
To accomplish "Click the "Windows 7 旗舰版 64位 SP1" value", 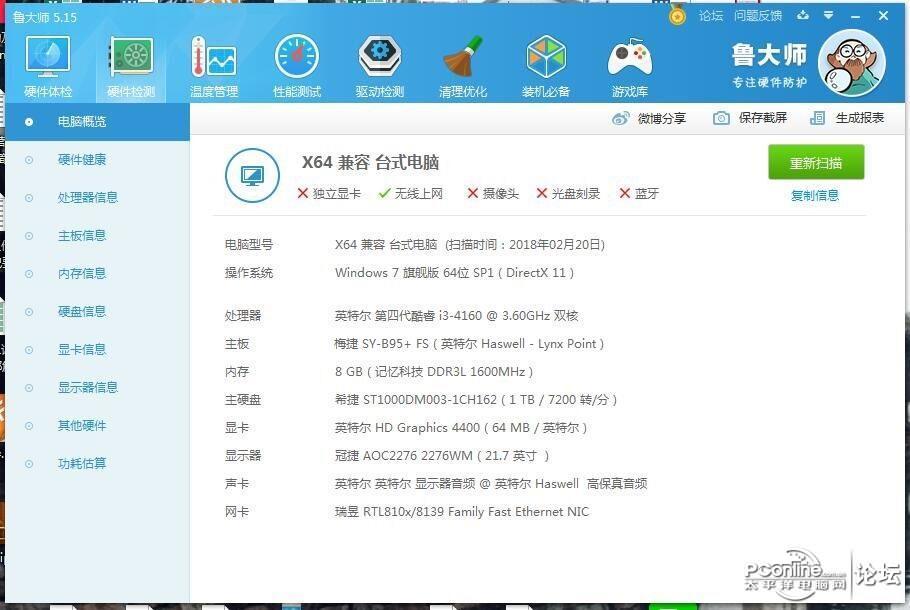I will (x=414, y=273).
